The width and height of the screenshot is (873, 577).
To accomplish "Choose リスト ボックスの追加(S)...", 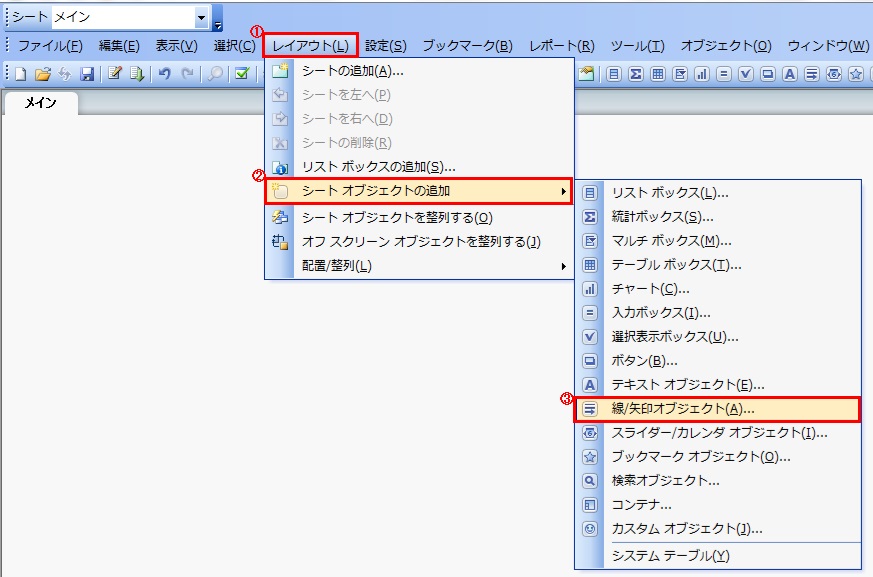I will (419, 167).
